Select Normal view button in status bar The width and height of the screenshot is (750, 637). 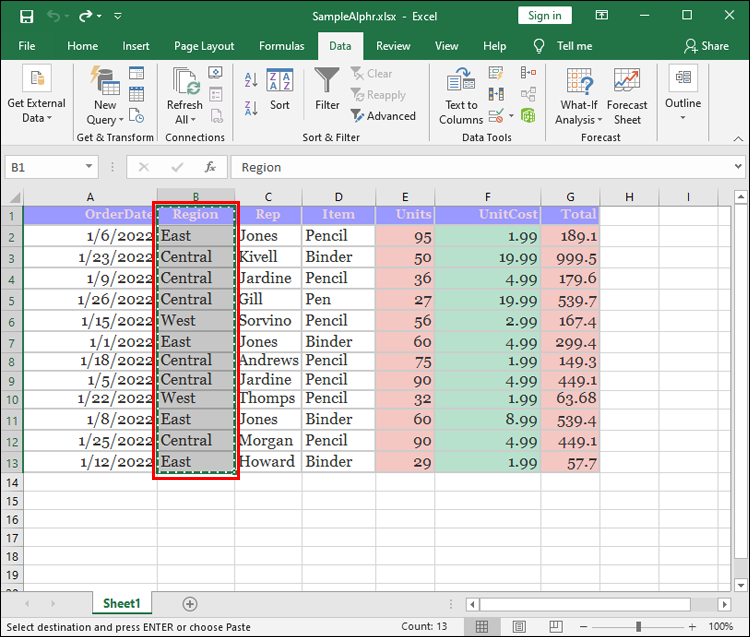(482, 627)
